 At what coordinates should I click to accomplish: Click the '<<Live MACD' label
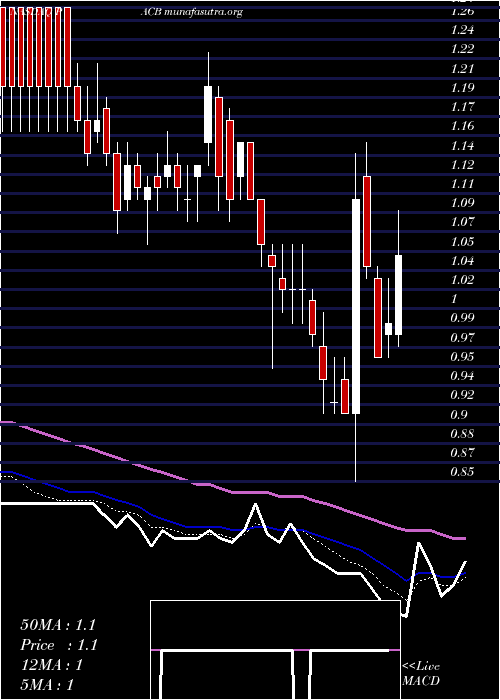[421, 674]
